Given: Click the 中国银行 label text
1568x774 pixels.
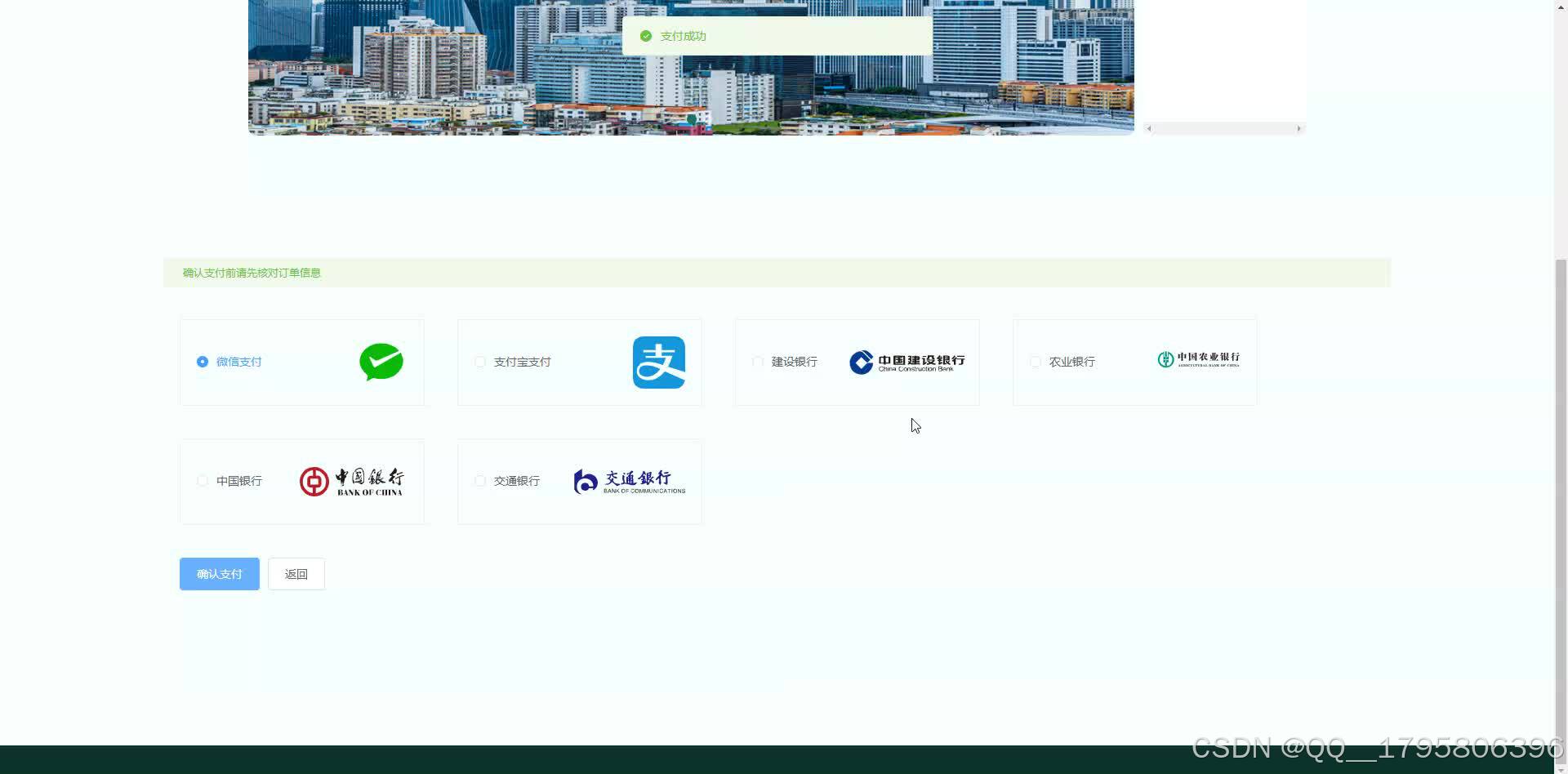Looking at the screenshot, I should (238, 481).
